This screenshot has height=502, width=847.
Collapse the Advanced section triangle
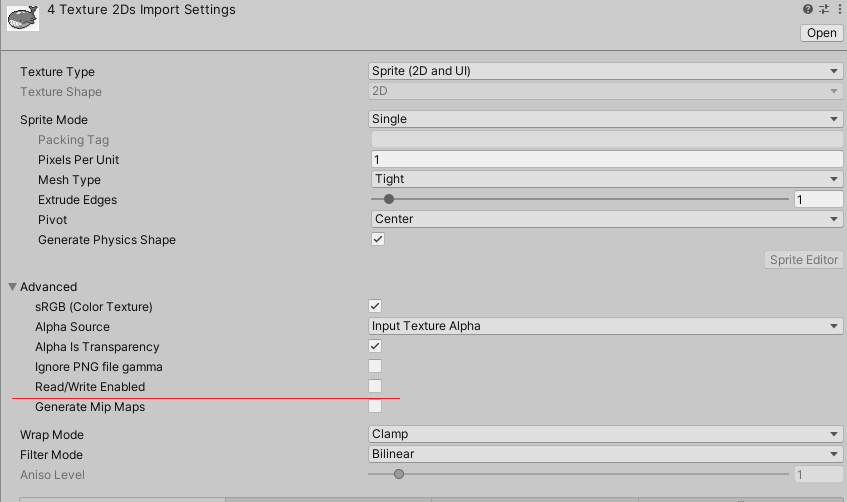(12, 286)
